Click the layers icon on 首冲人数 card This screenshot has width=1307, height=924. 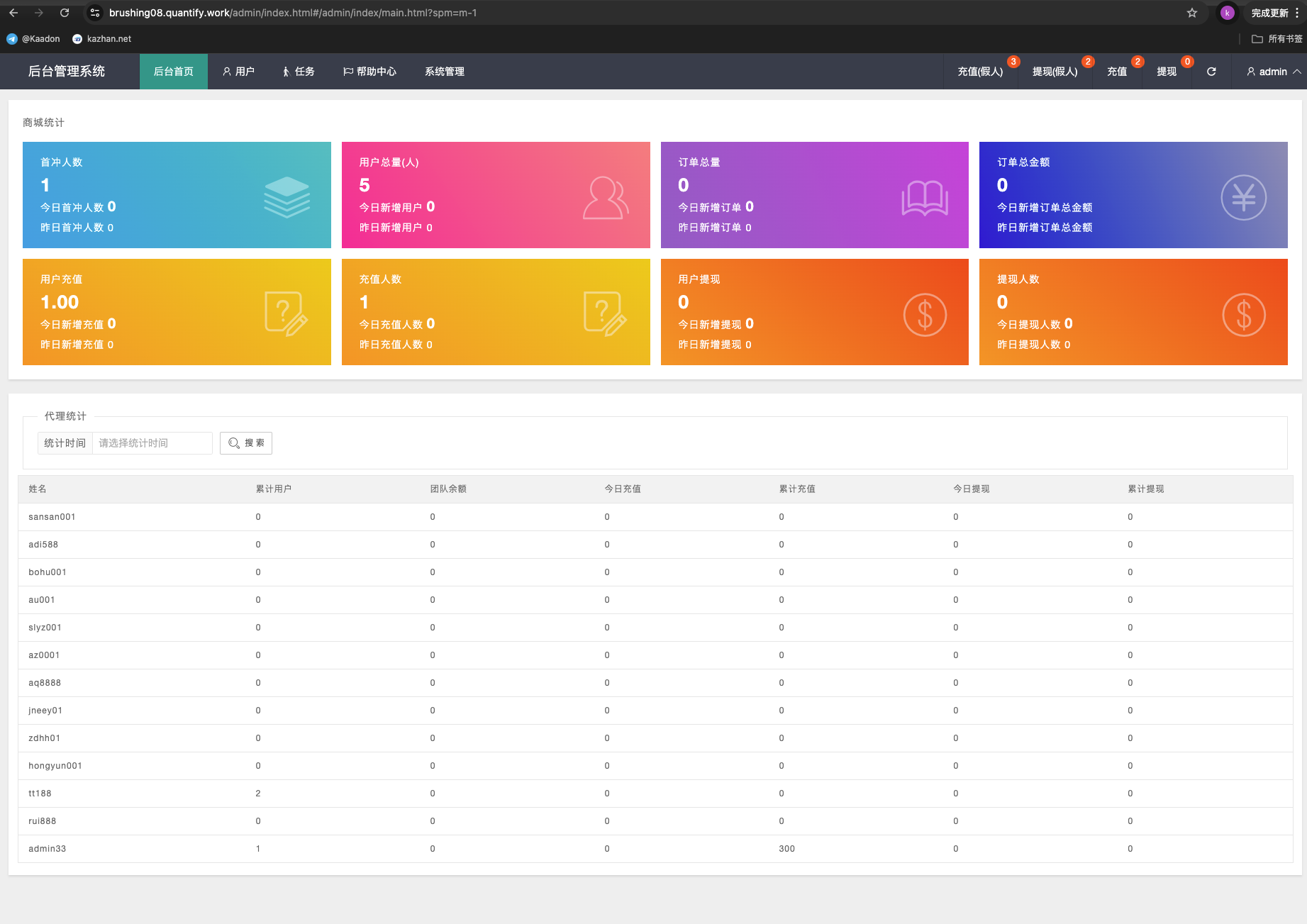pos(287,197)
